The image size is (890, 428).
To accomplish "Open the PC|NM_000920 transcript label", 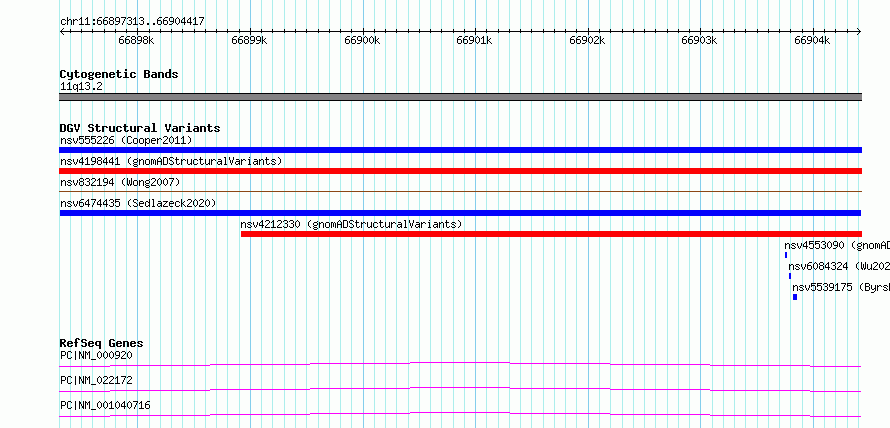I will click(96, 356).
